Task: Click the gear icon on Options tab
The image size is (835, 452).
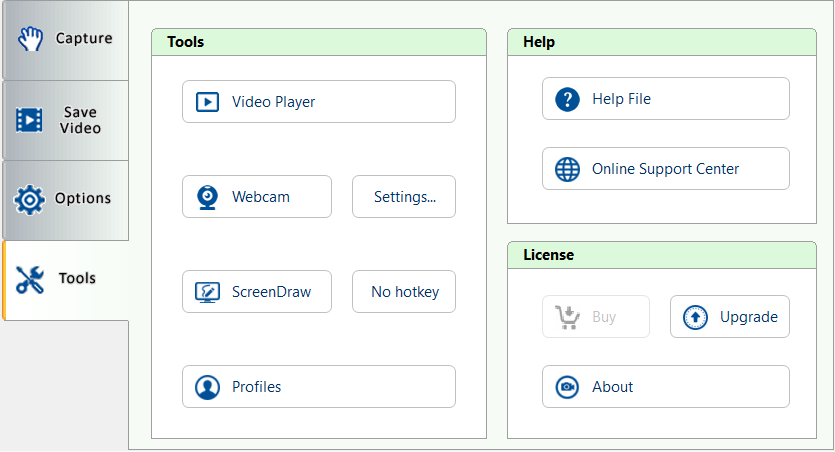Action: (30, 199)
